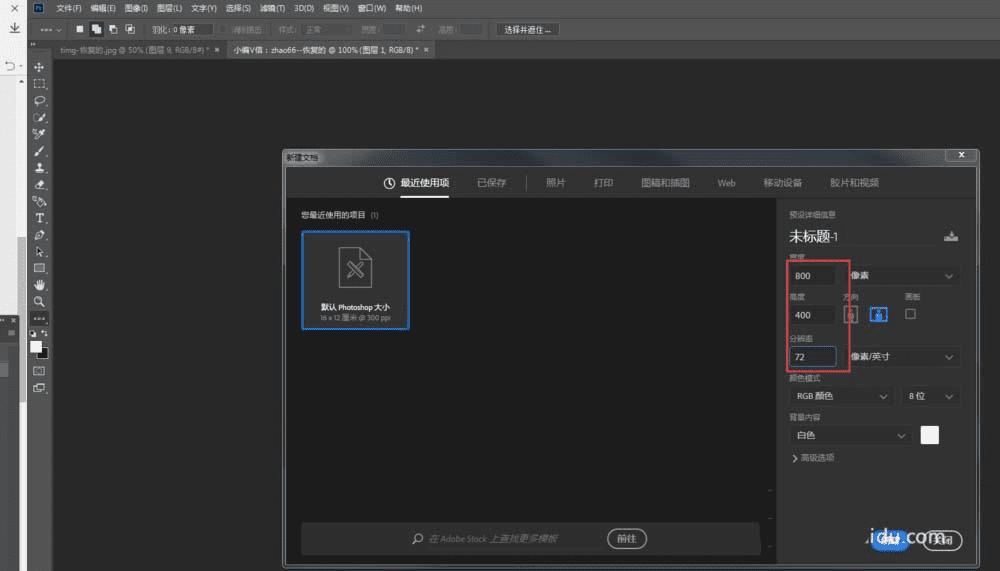
Task: Click the foreground color swatch in toolbar
Action: click(36, 346)
